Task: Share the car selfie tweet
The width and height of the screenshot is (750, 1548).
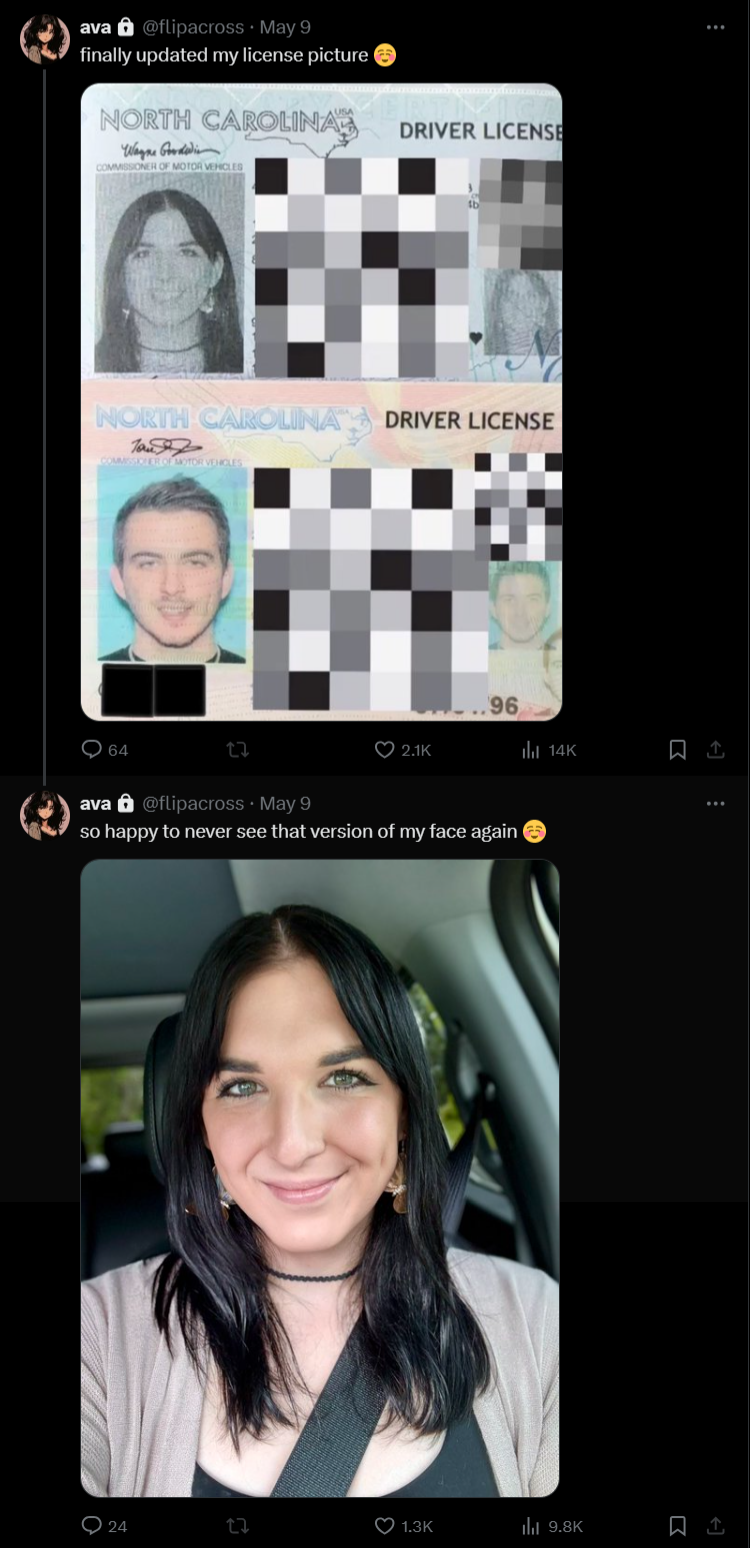Action: 715,1525
